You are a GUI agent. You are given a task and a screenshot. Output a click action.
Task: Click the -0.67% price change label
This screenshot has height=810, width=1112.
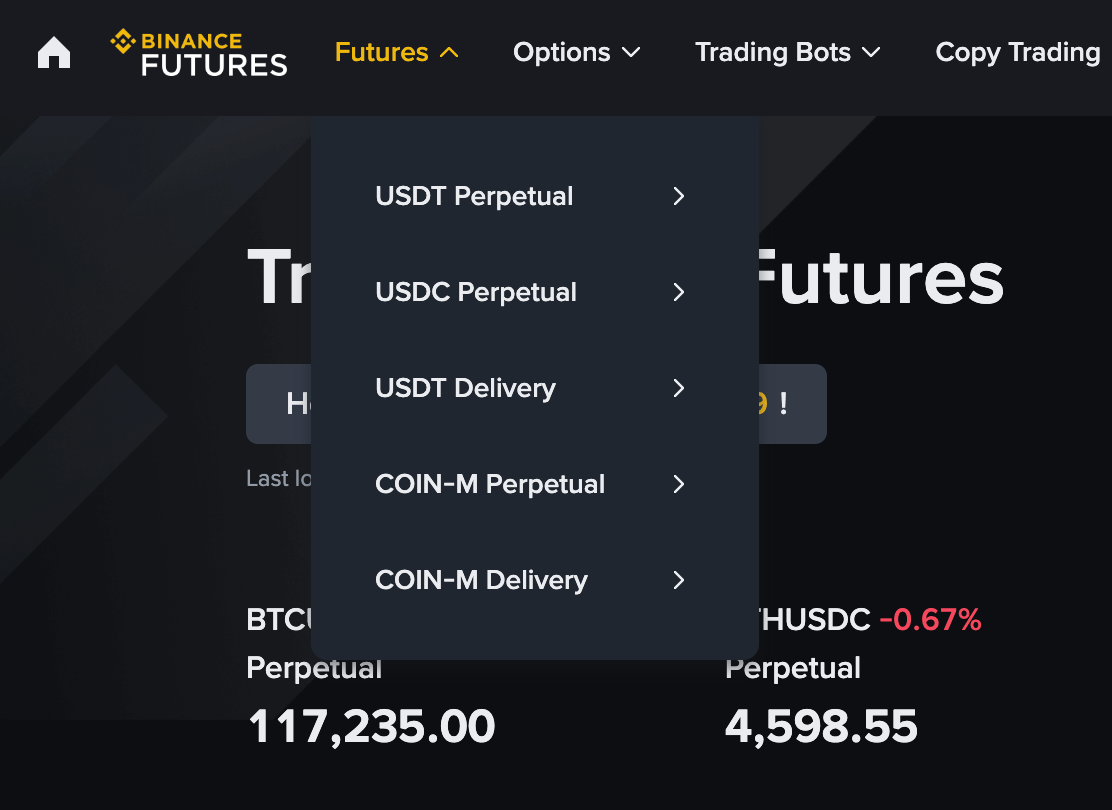click(x=930, y=620)
